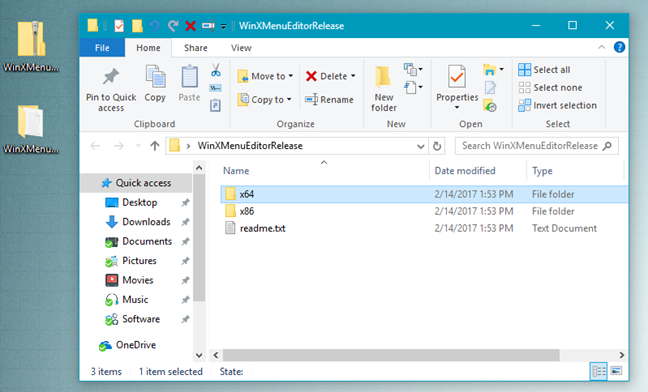Click the Edit icon in the Open group
The image size is (648, 392).
(x=490, y=88)
